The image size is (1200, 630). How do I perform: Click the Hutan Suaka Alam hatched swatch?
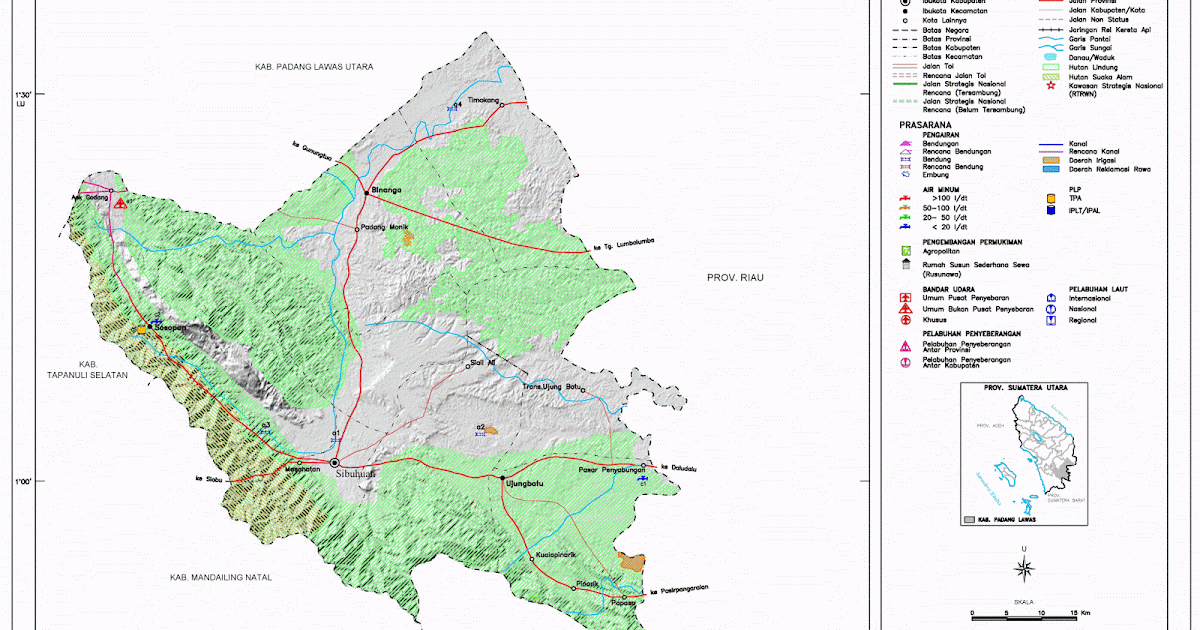tap(1051, 77)
